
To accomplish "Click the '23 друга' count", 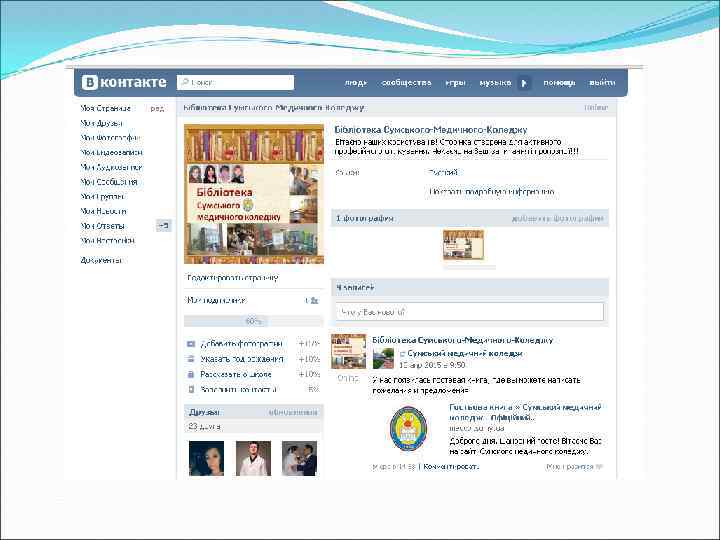I will click(204, 427).
